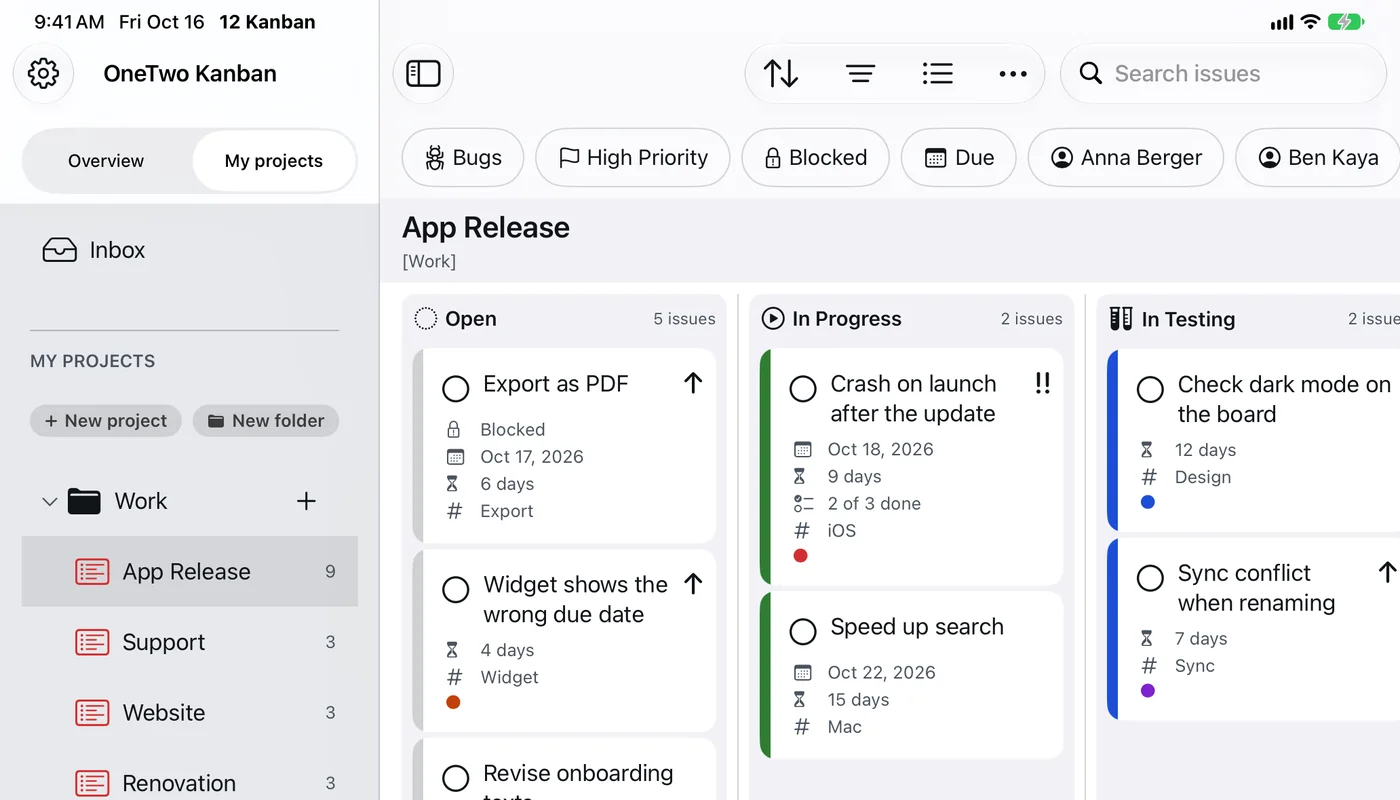Apply the Blocked filter
The image size is (1400, 800).
(815, 157)
